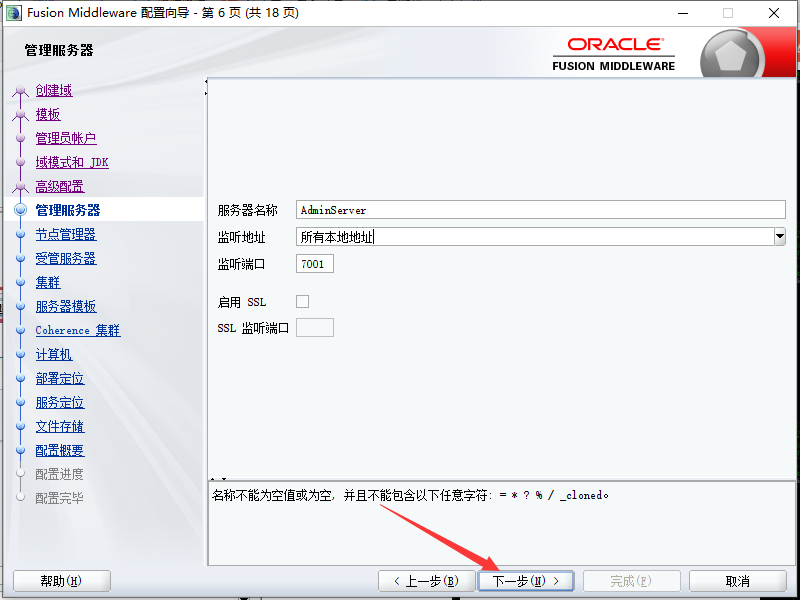Click the 帮助(H) button
This screenshot has width=800, height=600.
pos(62,581)
